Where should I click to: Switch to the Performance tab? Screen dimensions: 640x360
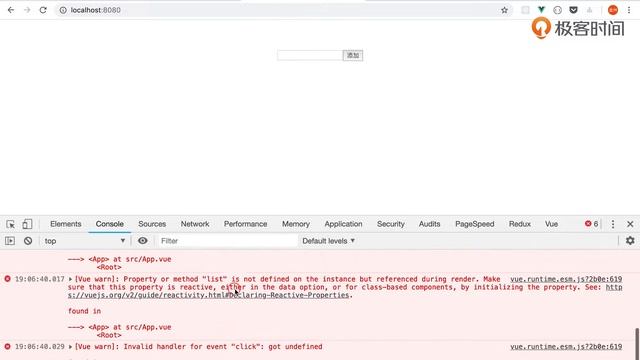pos(245,224)
